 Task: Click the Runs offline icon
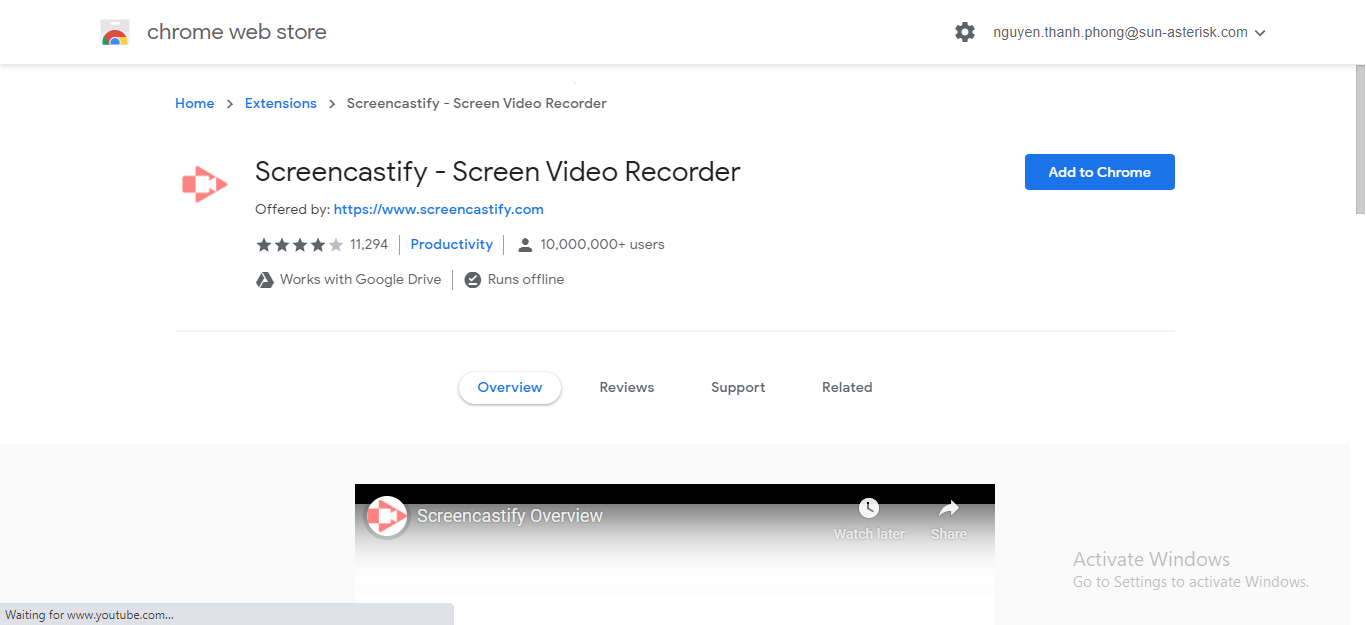[x=473, y=280]
